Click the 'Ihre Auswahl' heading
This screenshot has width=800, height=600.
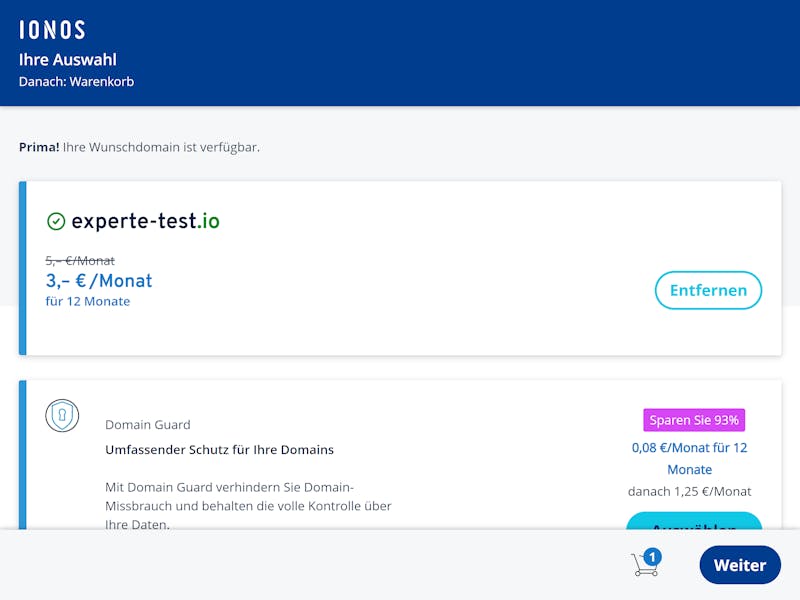68,60
